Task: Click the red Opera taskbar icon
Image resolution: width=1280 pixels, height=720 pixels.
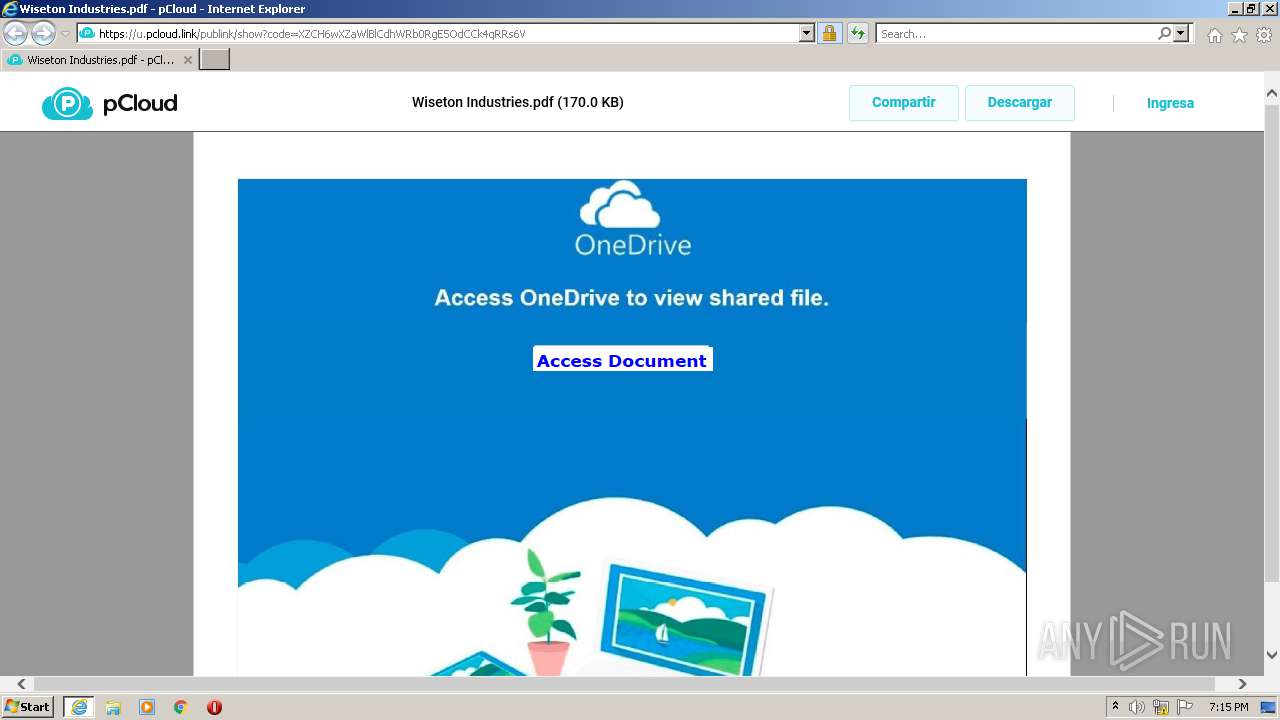Action: click(214, 707)
